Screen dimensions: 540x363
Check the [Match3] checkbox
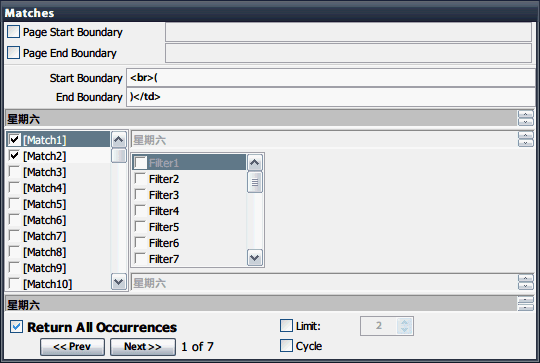14,172
